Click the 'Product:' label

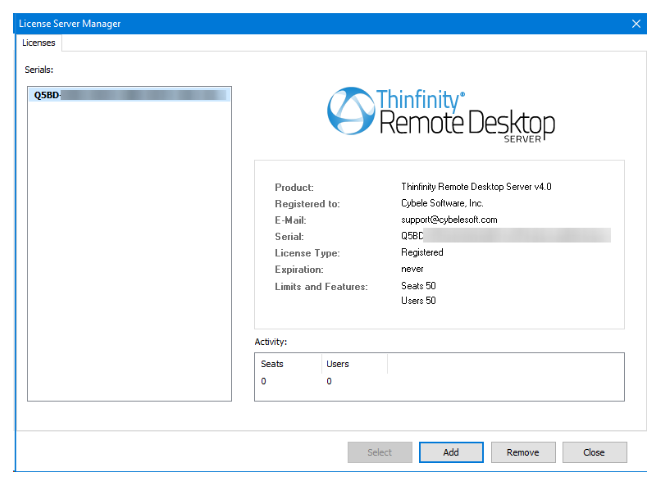294,187
